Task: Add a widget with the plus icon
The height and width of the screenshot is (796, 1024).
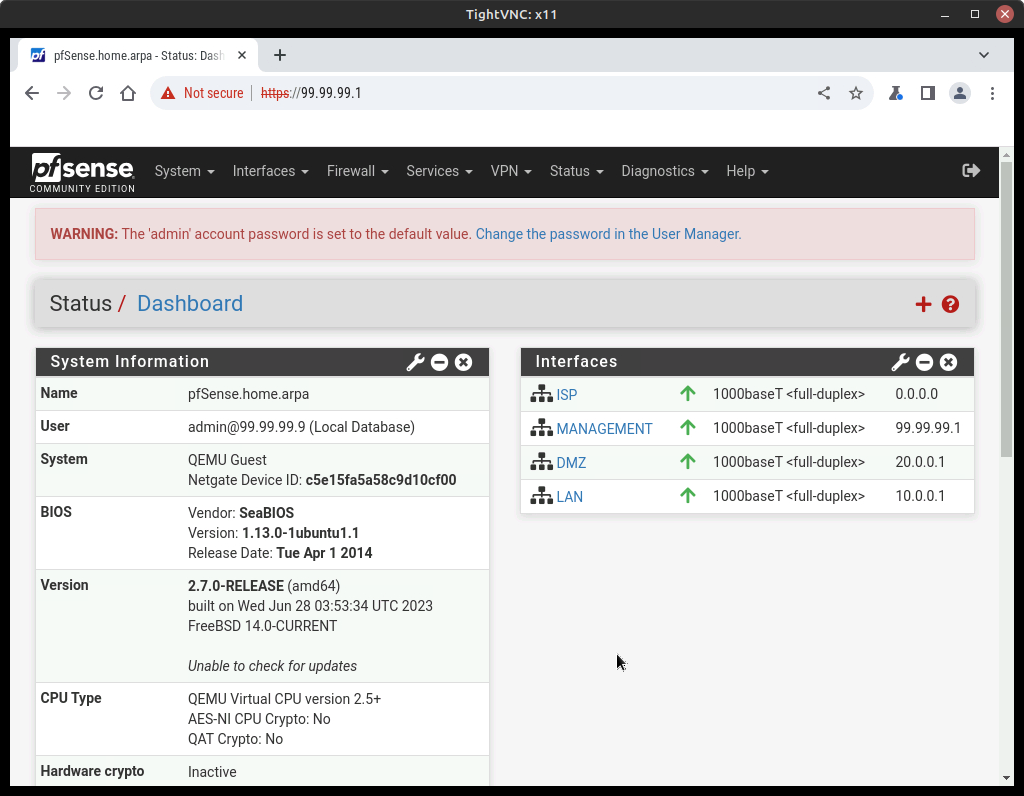Action: [x=923, y=304]
